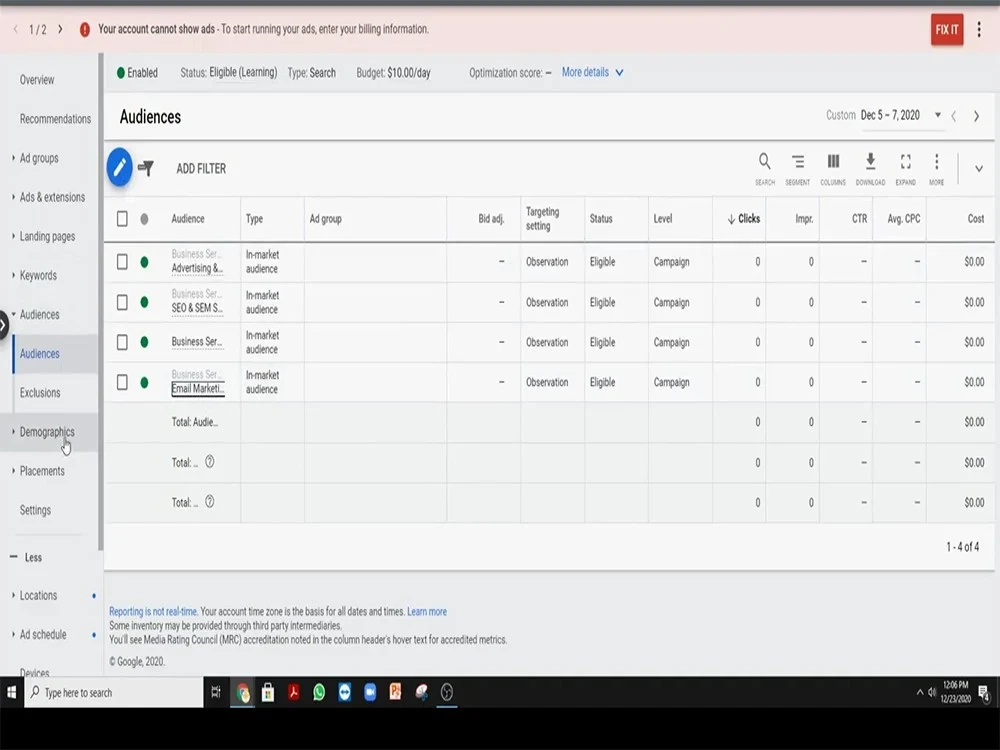Image resolution: width=1000 pixels, height=750 pixels.
Task: Go to next date range arrow
Action: coord(976,116)
